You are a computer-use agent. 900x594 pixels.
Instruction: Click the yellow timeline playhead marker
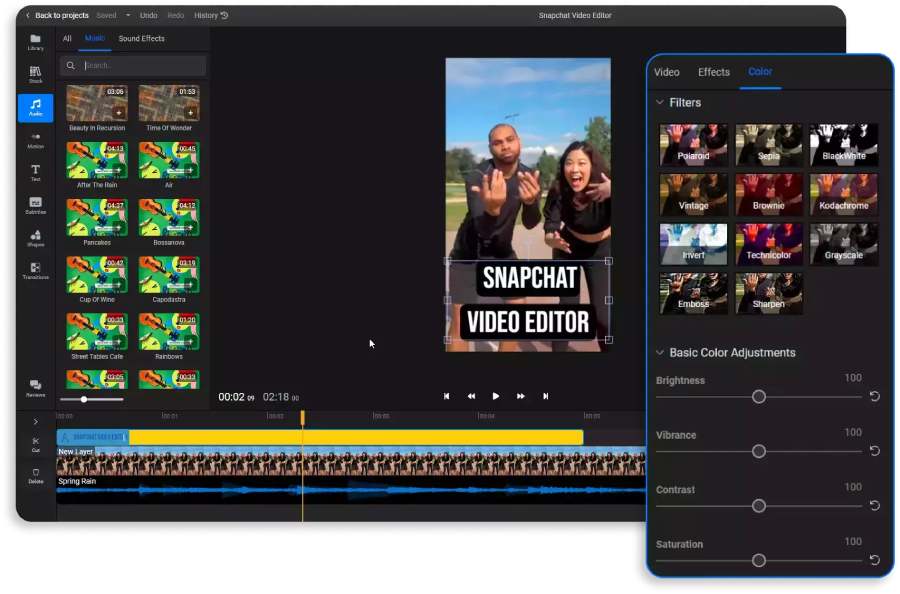pos(302,418)
